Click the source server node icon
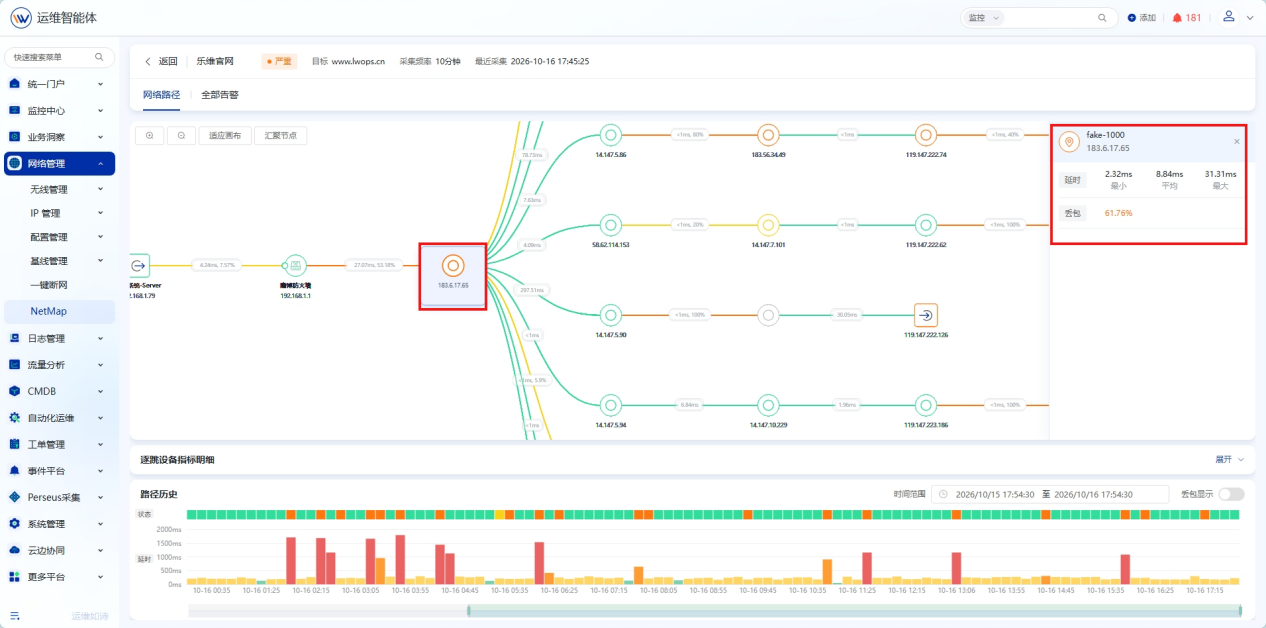1266x628 pixels. (139, 266)
